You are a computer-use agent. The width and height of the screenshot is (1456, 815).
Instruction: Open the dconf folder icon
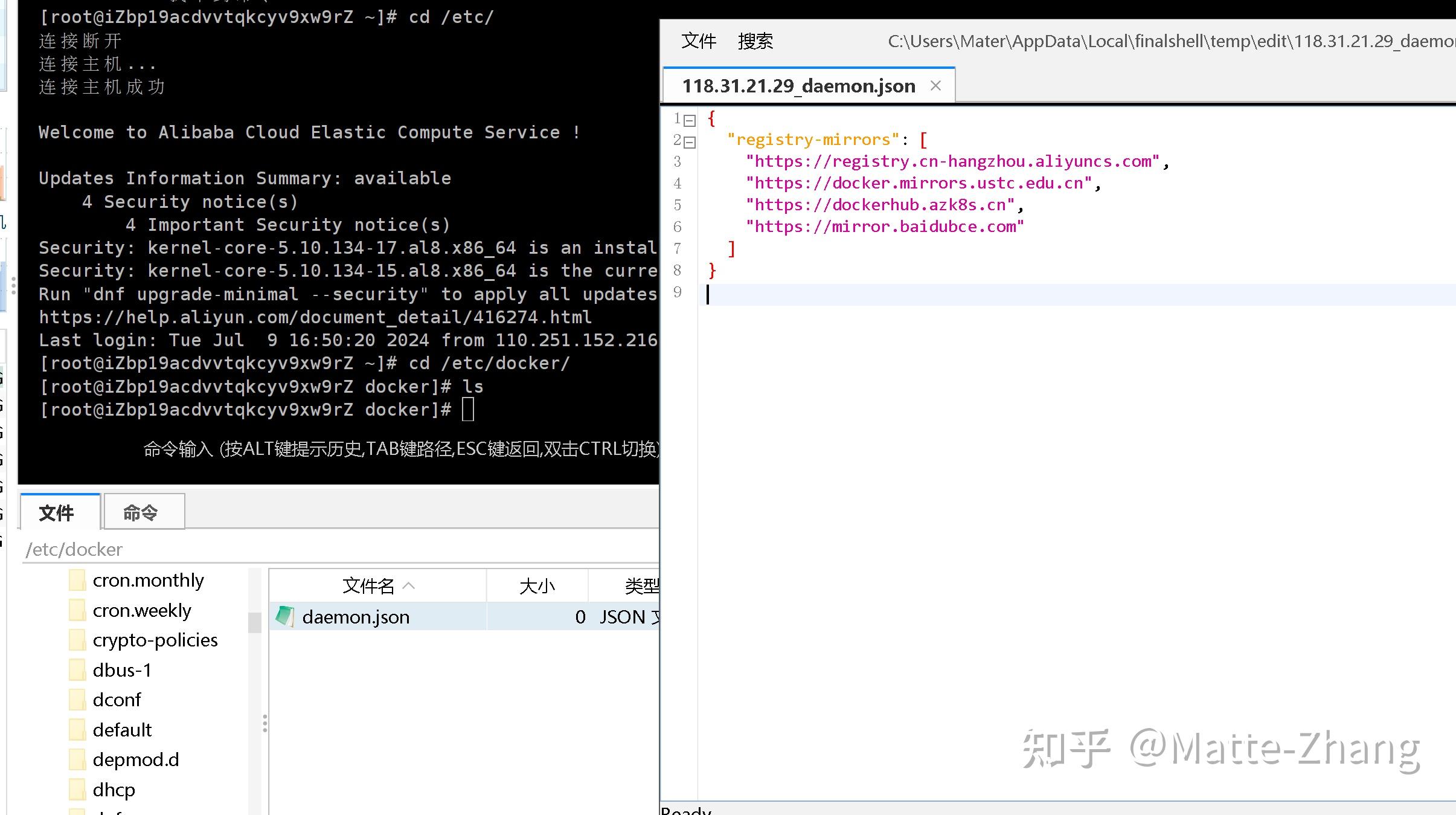click(x=77, y=699)
